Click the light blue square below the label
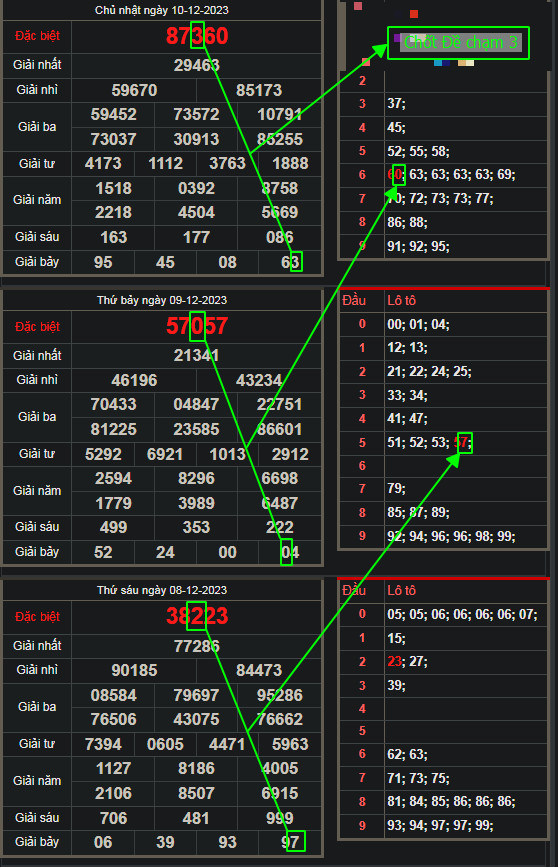Image resolution: width=558 pixels, height=867 pixels. click(x=438, y=63)
